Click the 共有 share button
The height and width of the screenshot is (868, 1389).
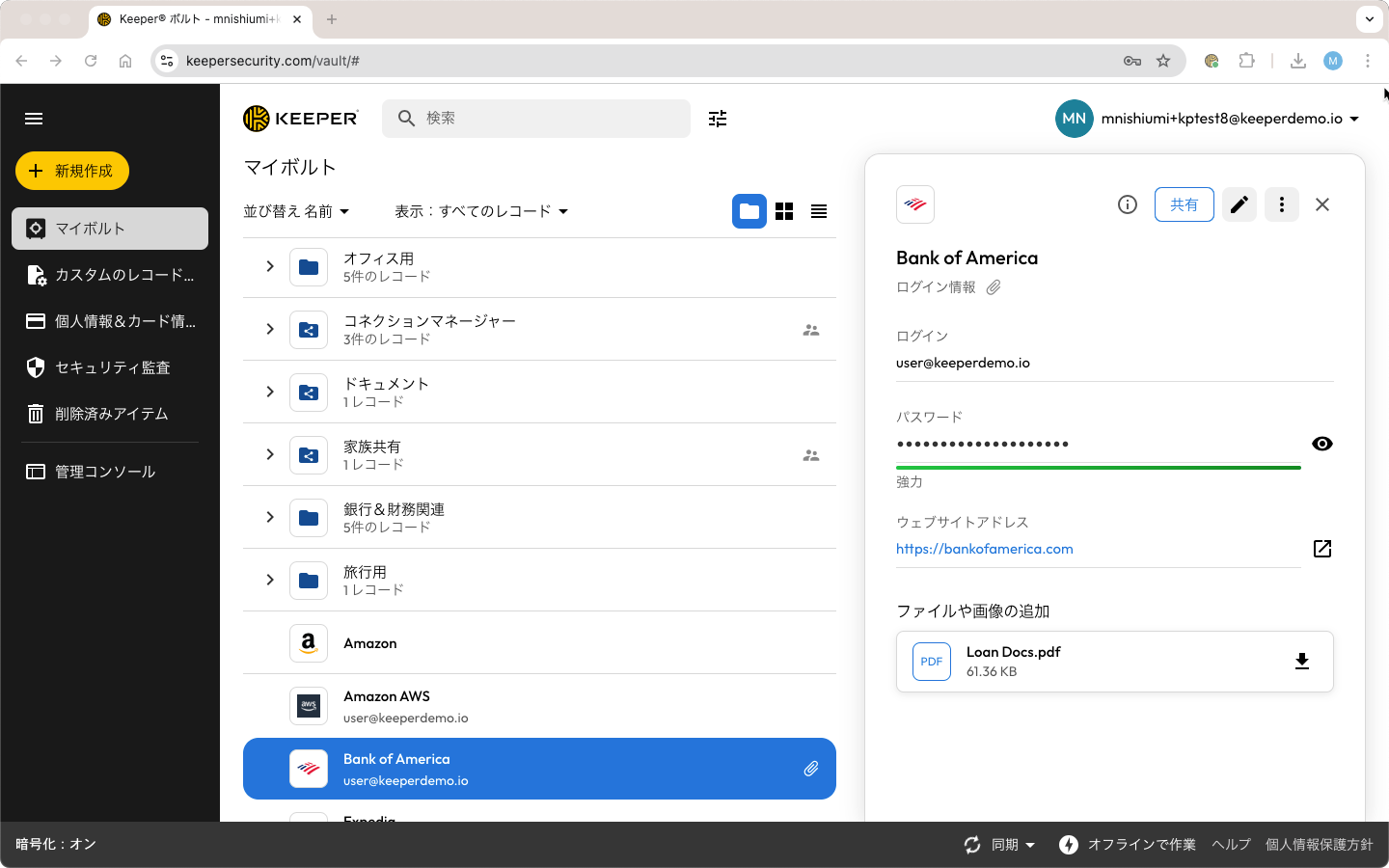[x=1184, y=204]
